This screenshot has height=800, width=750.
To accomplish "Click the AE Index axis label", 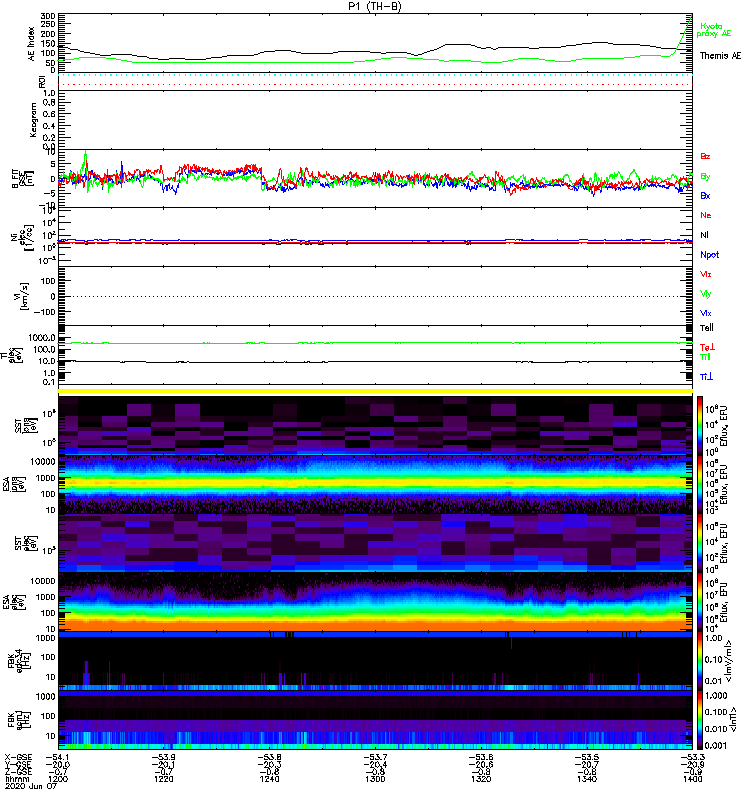I will coord(32,43).
